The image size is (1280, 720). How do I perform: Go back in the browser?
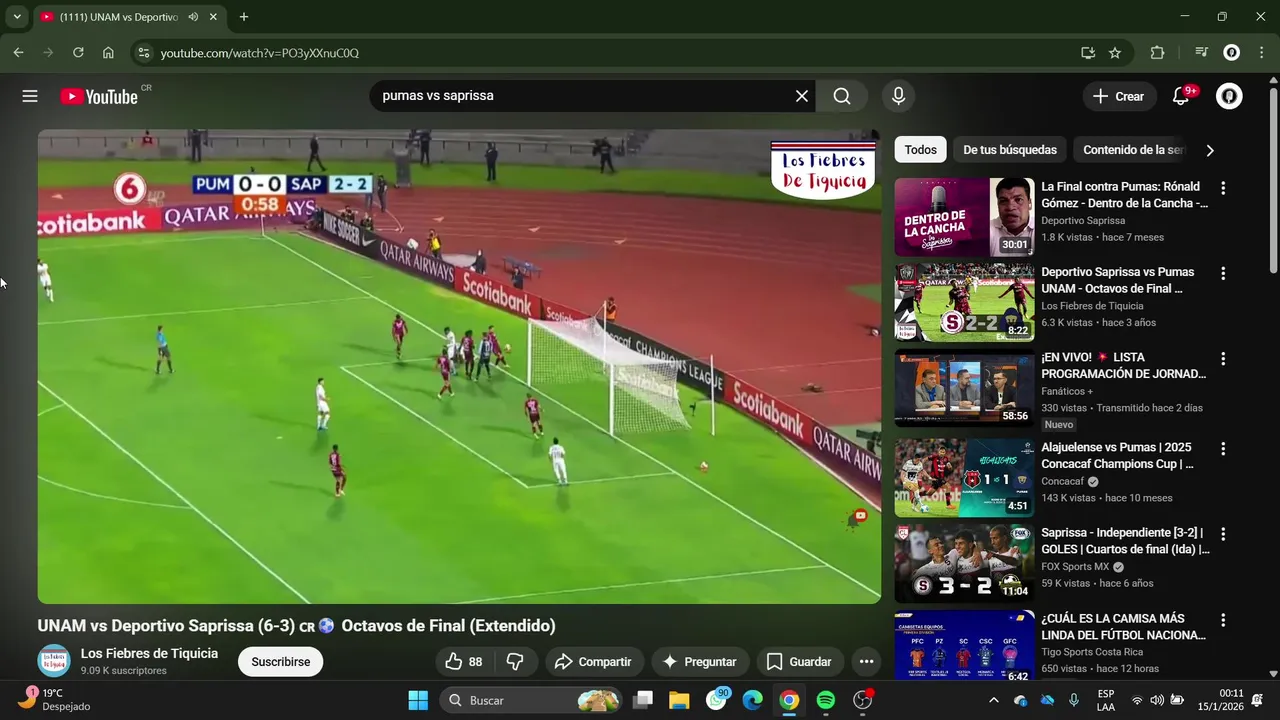[18, 53]
